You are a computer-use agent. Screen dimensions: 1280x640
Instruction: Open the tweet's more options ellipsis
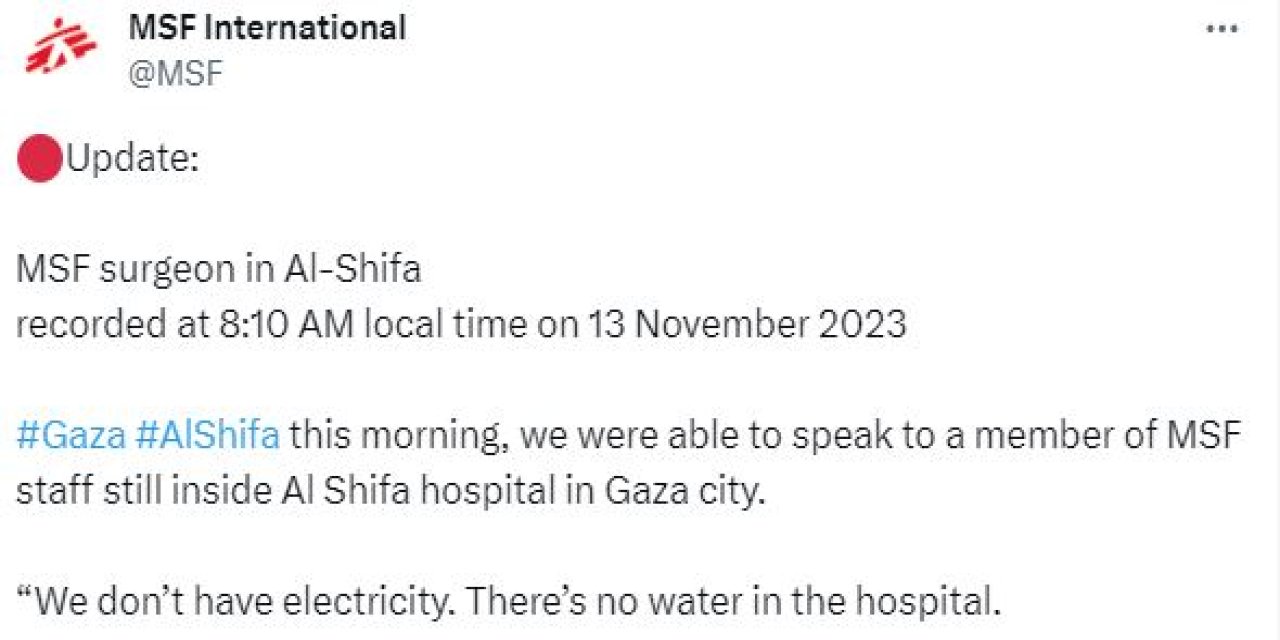[x=1222, y=29]
